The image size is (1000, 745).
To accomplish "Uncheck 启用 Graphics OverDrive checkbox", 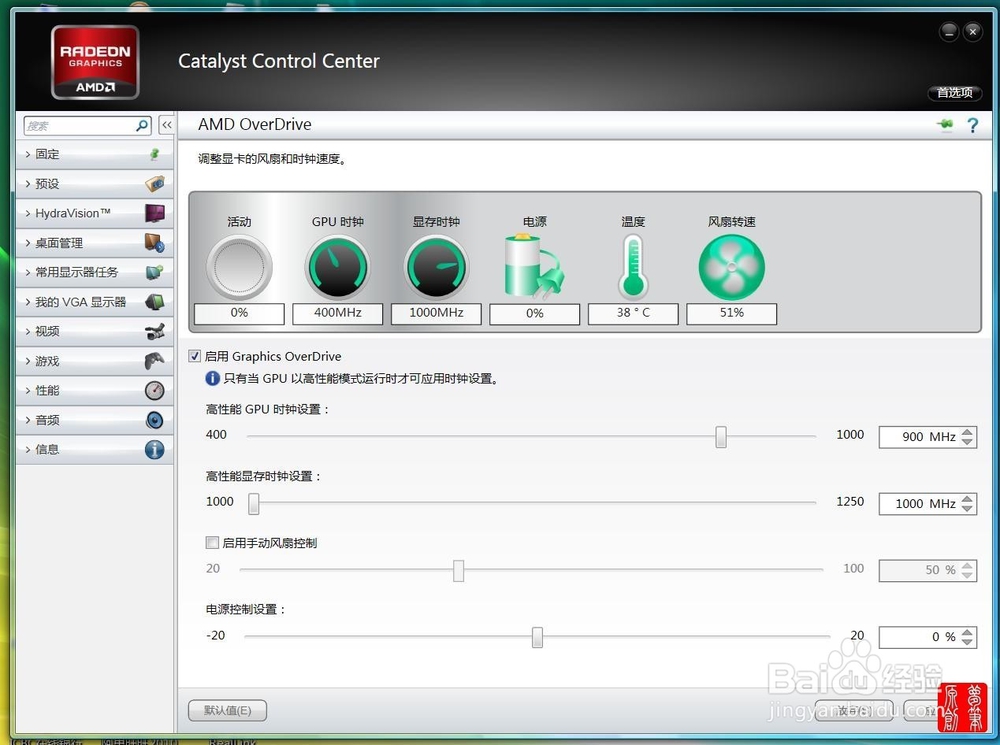I will (195, 356).
